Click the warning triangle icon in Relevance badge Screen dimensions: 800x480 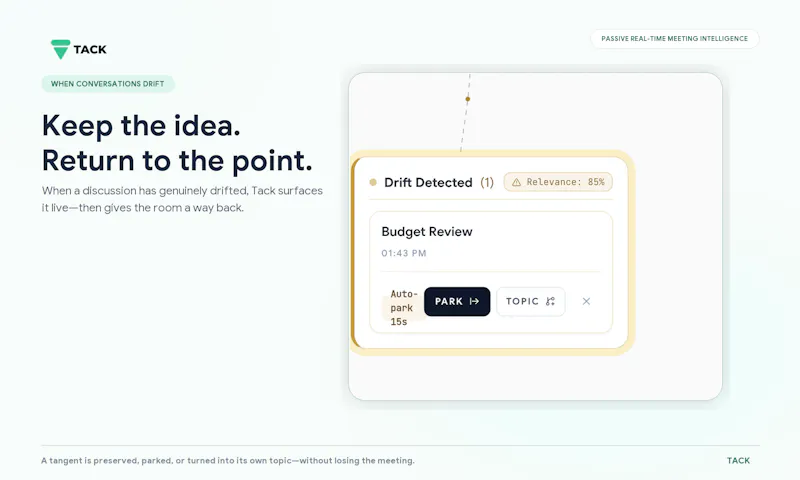coord(516,182)
